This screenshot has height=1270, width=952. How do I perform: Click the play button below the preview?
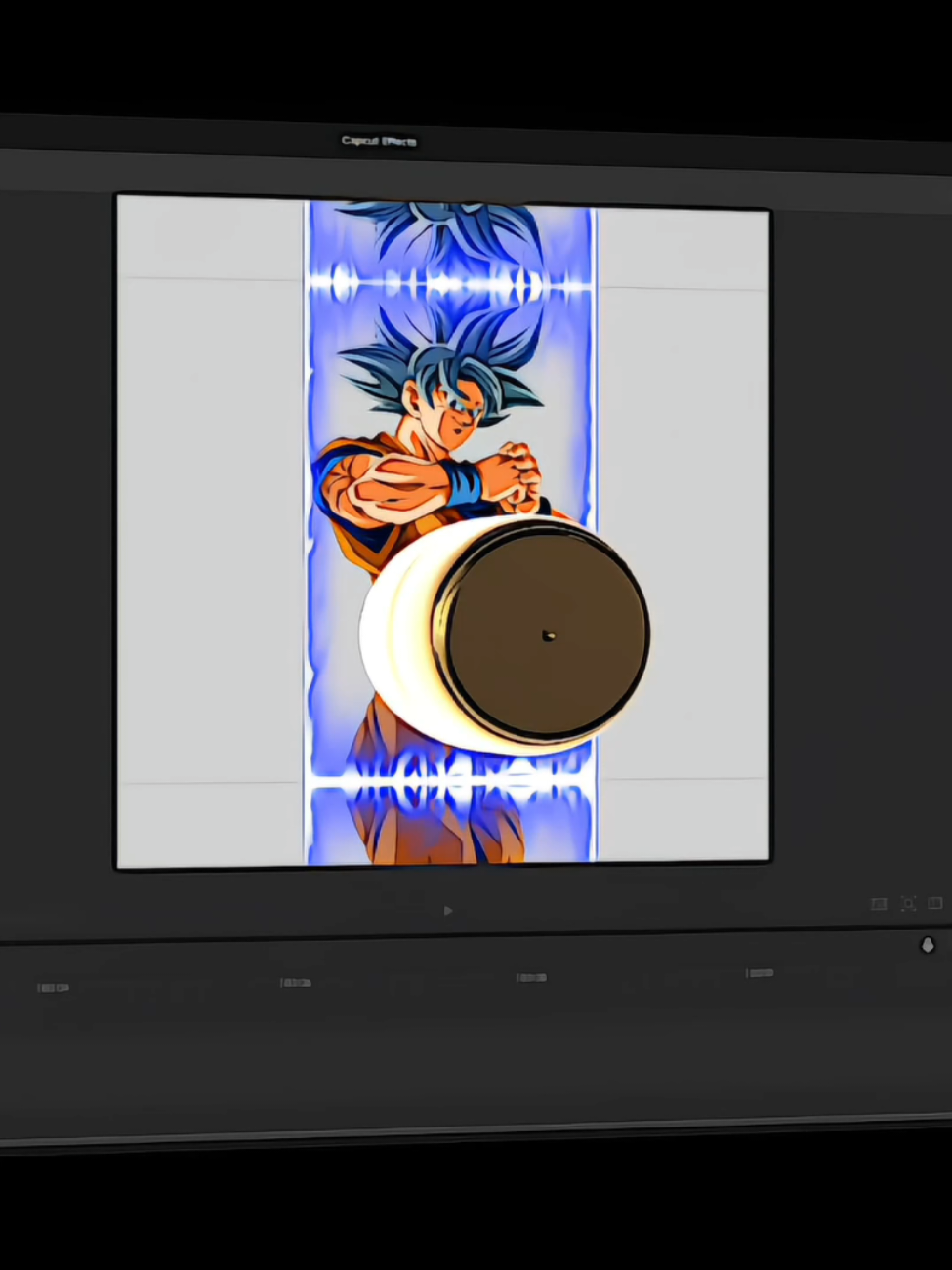(x=448, y=910)
